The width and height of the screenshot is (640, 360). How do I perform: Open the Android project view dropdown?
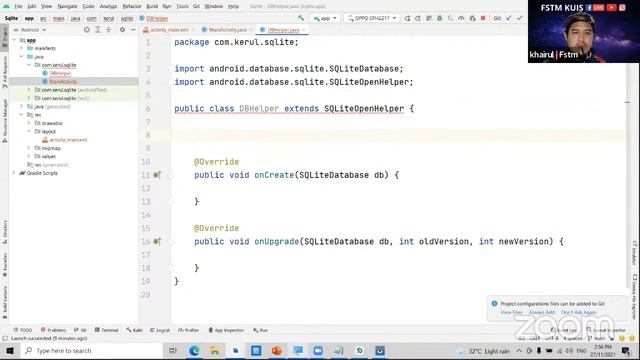point(30,30)
